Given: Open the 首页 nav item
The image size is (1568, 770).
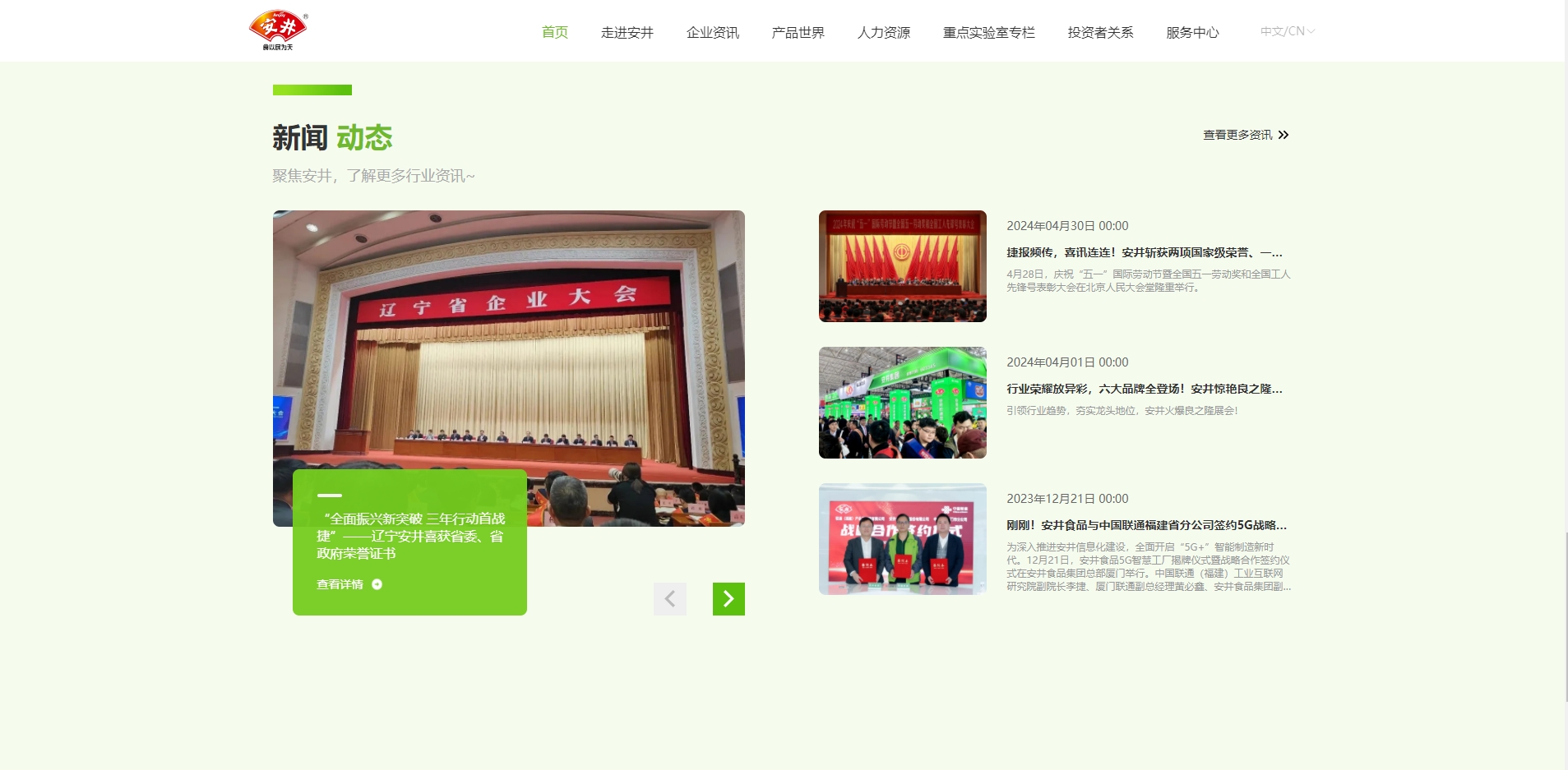Looking at the screenshot, I should click(555, 32).
